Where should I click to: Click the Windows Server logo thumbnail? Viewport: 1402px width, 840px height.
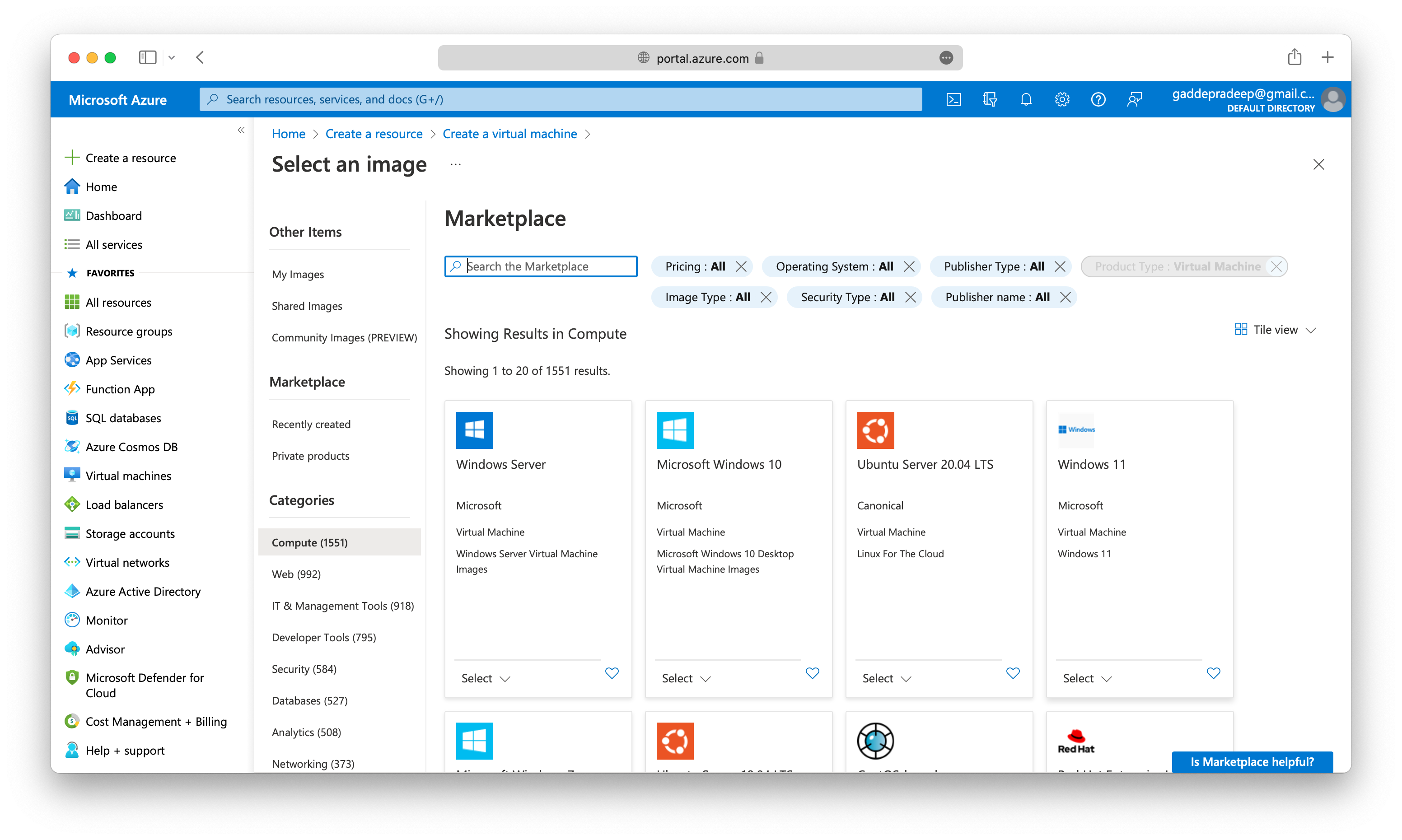[474, 430]
